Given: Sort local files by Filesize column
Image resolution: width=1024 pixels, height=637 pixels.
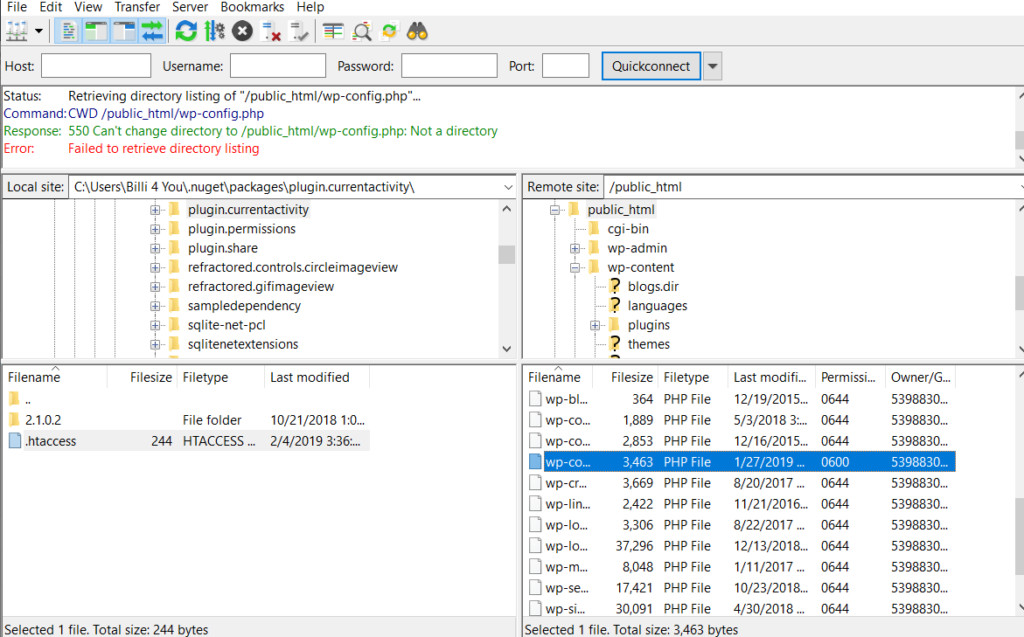Looking at the screenshot, I should click(142, 378).
